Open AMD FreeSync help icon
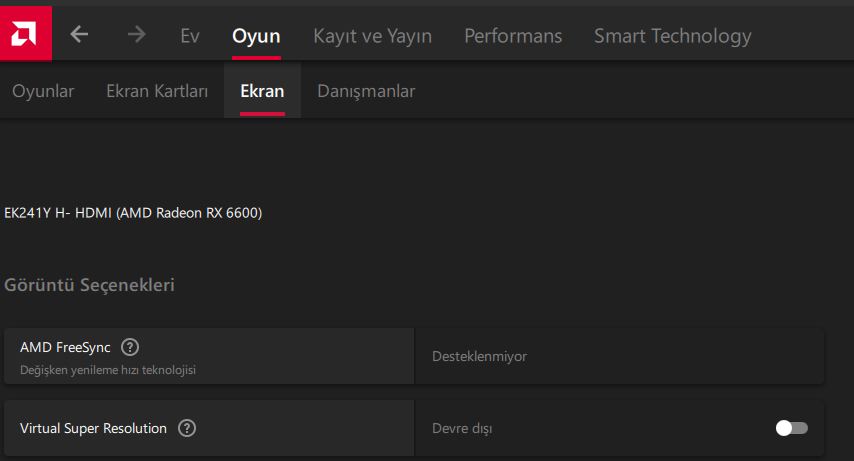854x461 pixels. coord(130,347)
